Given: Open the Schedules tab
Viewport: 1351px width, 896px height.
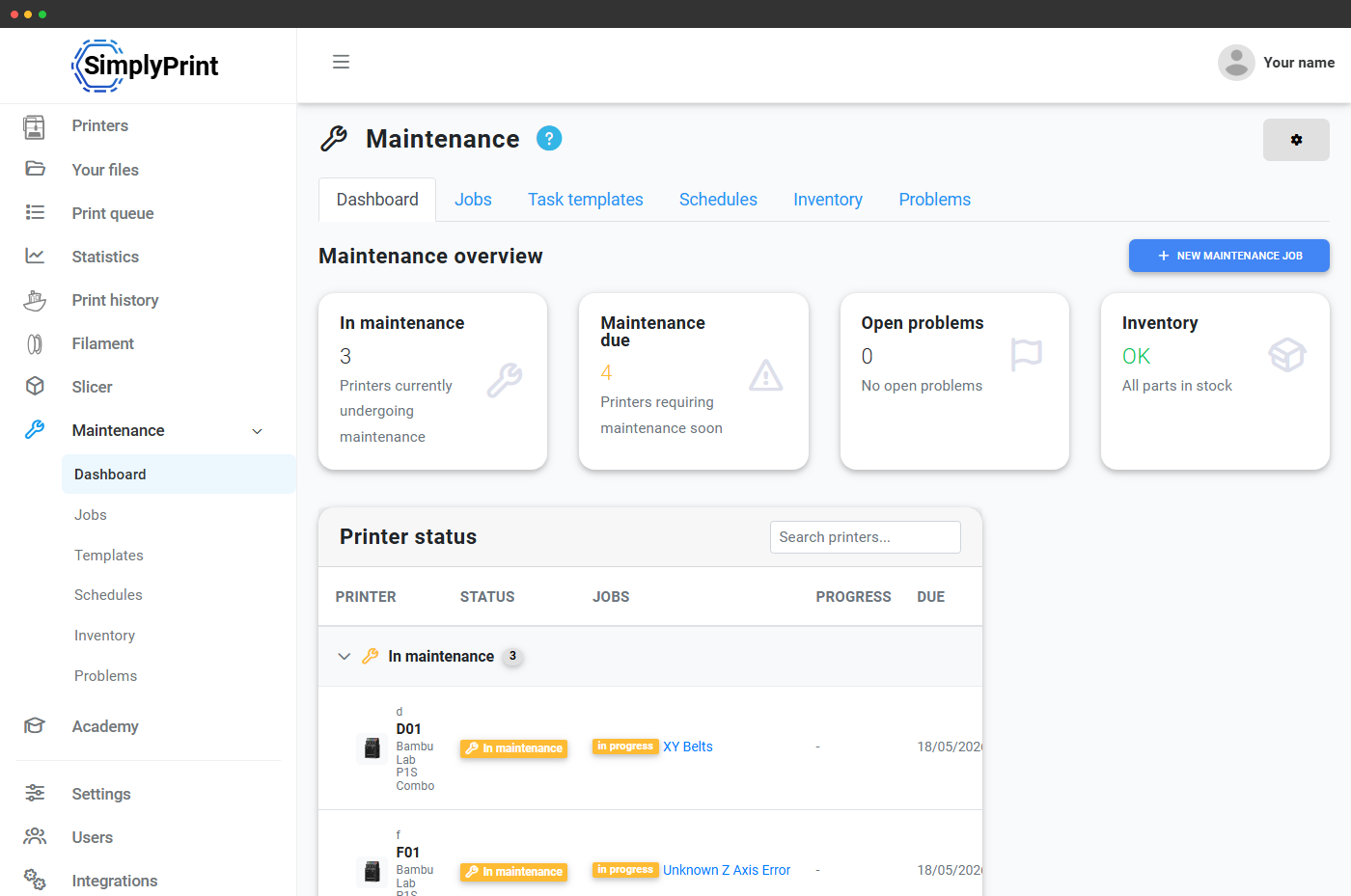Looking at the screenshot, I should 718,200.
